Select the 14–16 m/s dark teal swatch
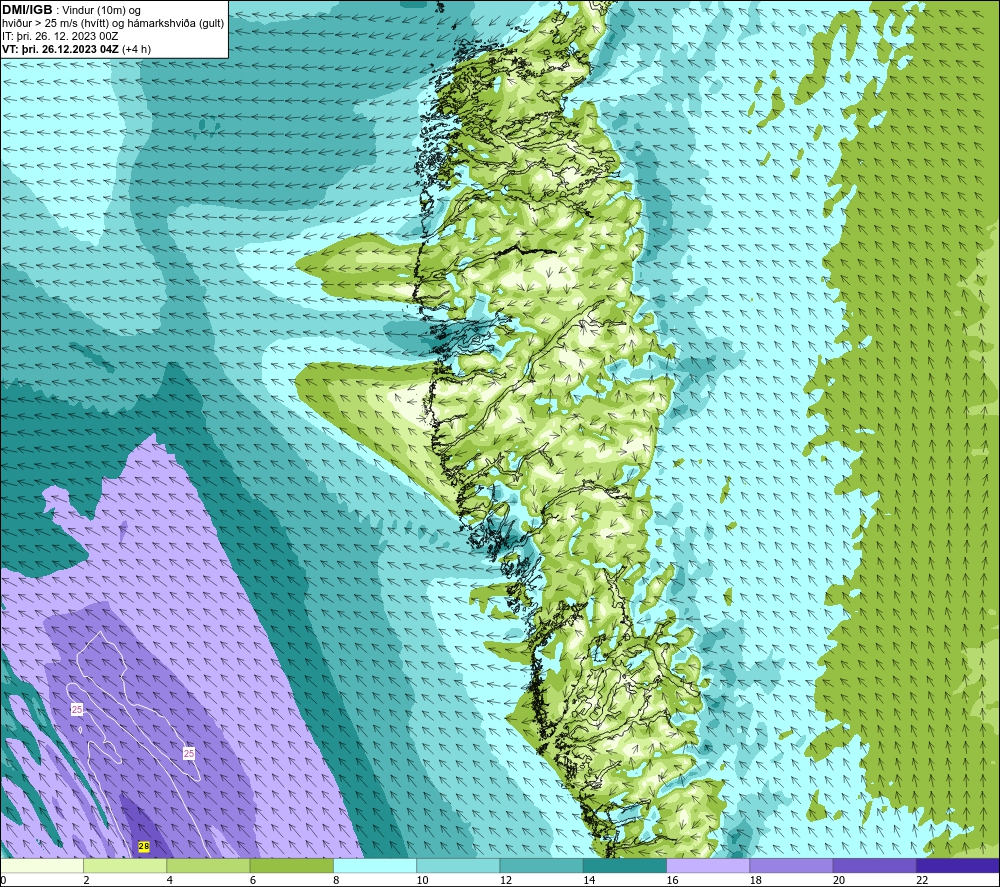1000x887 pixels. pos(625,865)
